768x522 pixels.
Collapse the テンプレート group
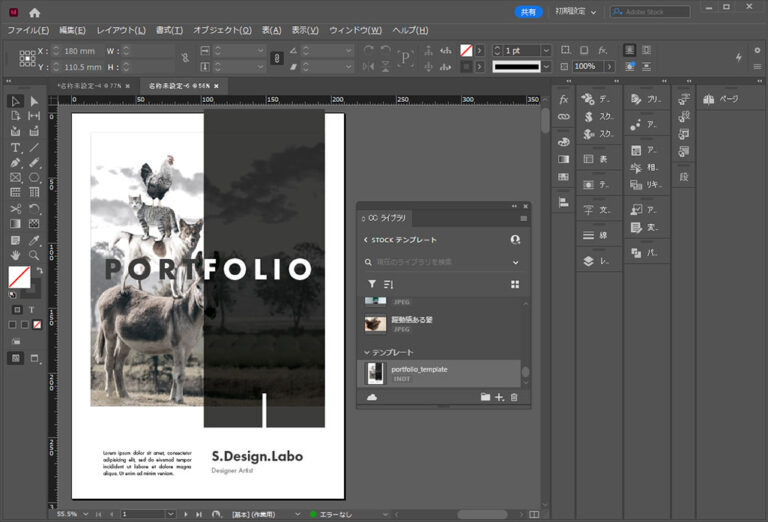(x=366, y=353)
